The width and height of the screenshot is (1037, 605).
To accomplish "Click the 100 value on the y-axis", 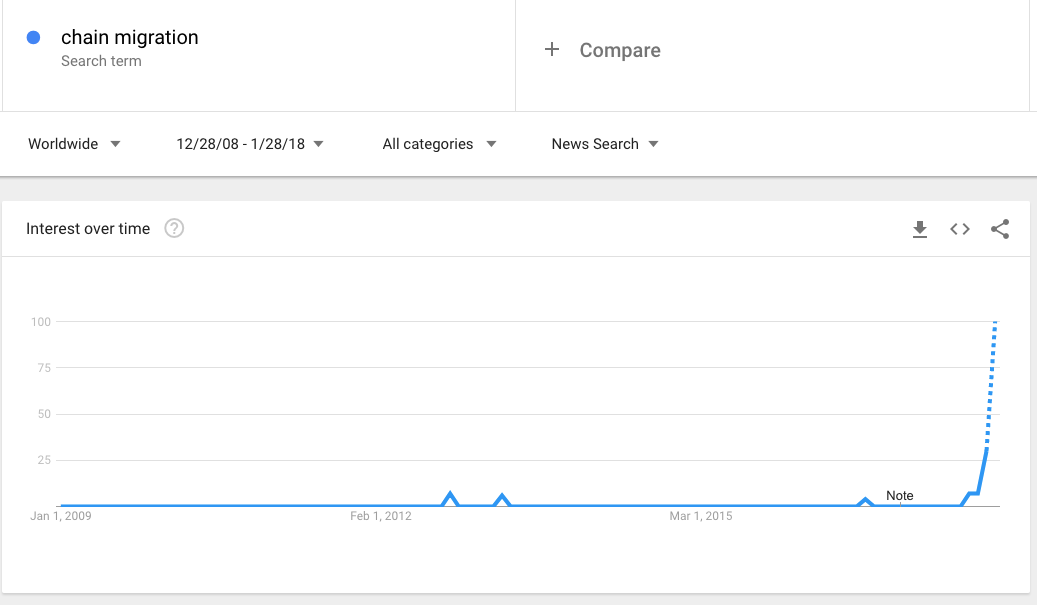I will point(41,322).
